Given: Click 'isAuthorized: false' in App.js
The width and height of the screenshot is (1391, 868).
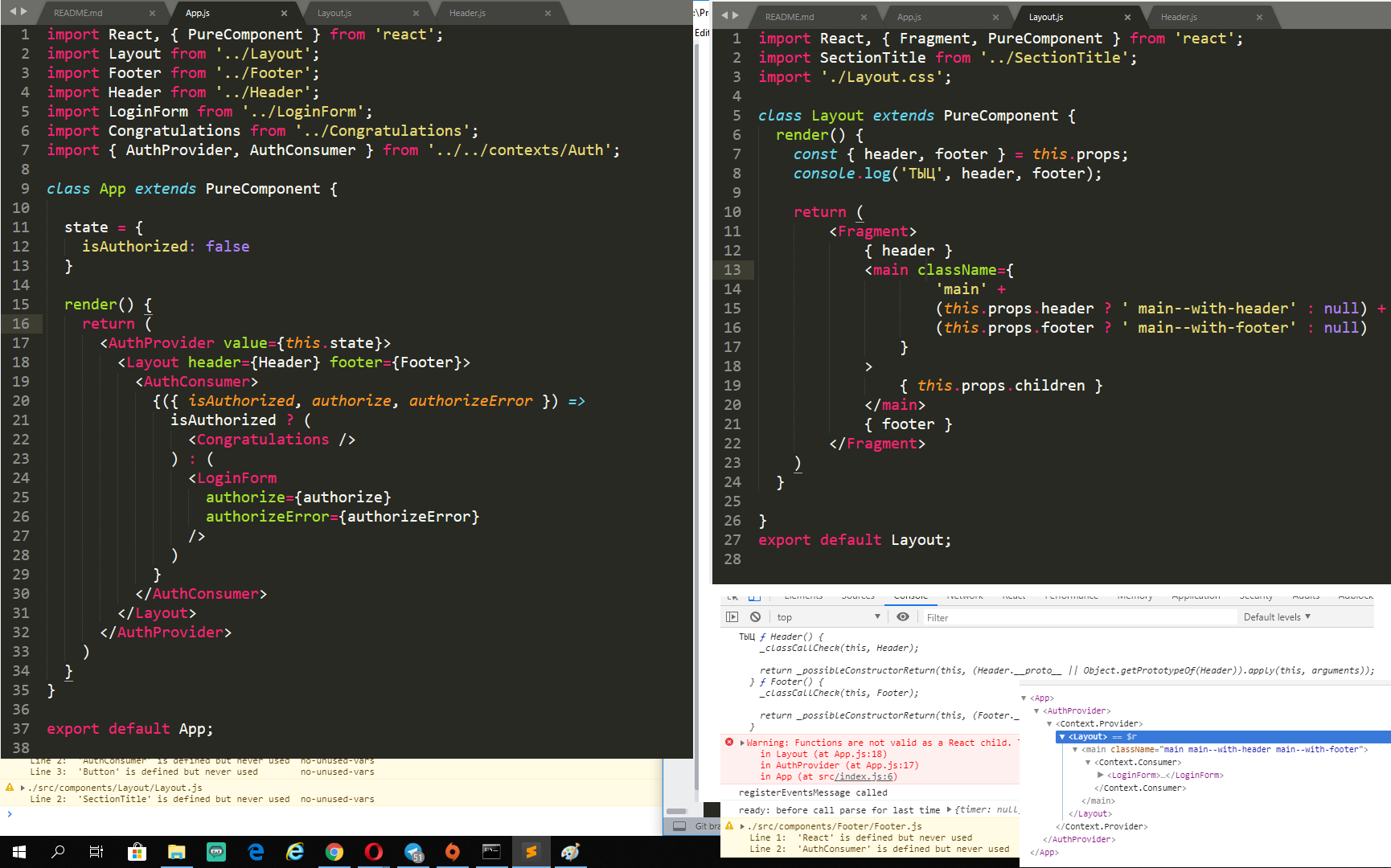Looking at the screenshot, I should [165, 247].
